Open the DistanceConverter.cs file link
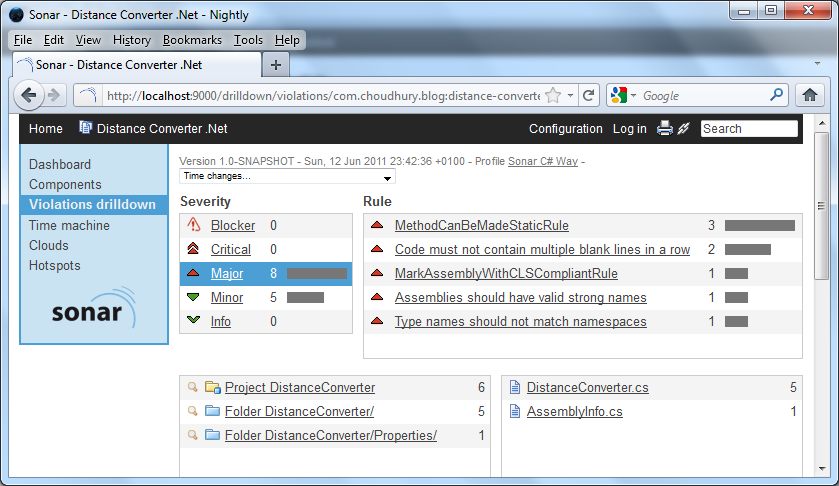 588,387
